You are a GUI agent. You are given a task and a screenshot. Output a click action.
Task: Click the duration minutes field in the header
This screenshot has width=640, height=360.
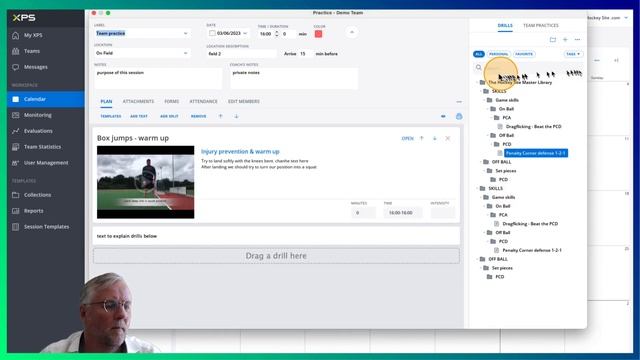[x=289, y=34]
